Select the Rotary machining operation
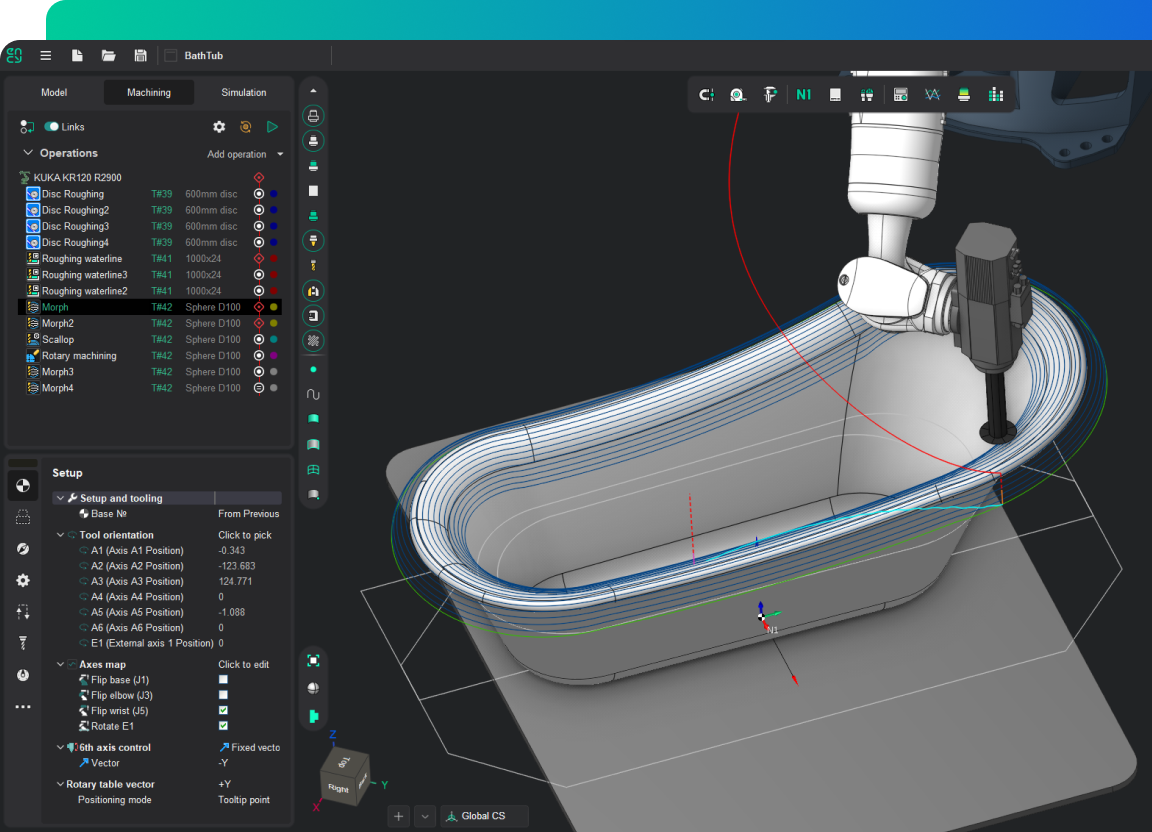This screenshot has width=1152, height=832. 79,356
